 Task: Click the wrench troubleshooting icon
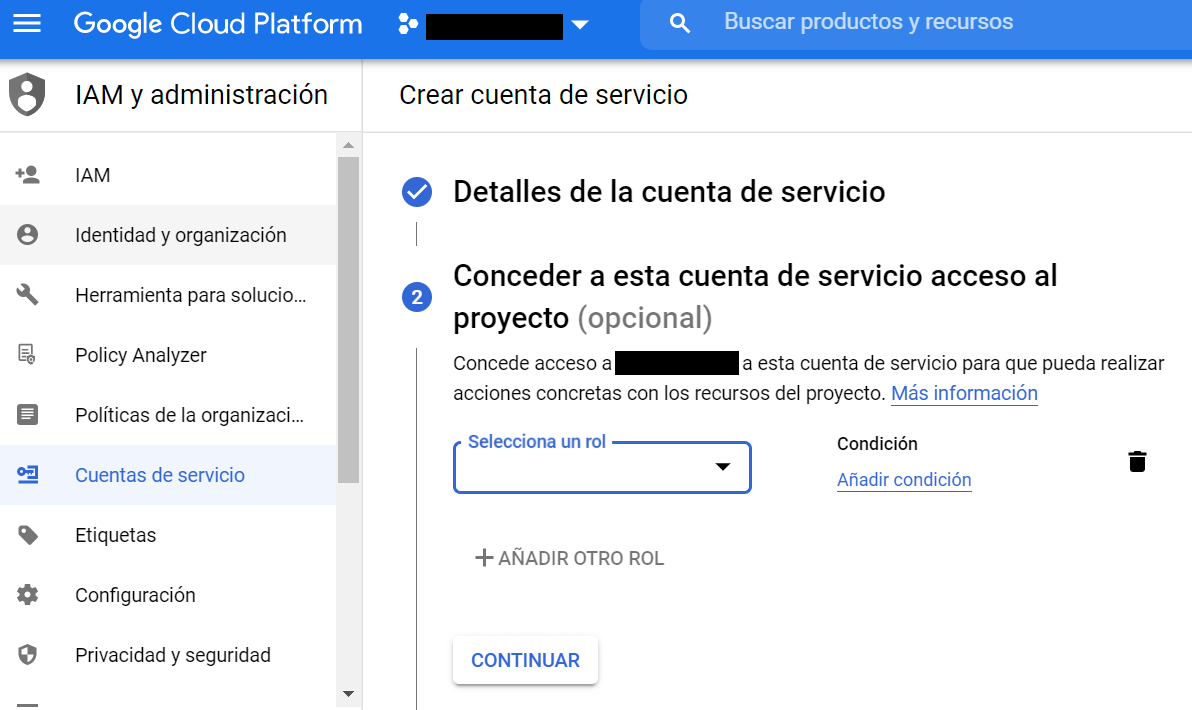point(27,294)
